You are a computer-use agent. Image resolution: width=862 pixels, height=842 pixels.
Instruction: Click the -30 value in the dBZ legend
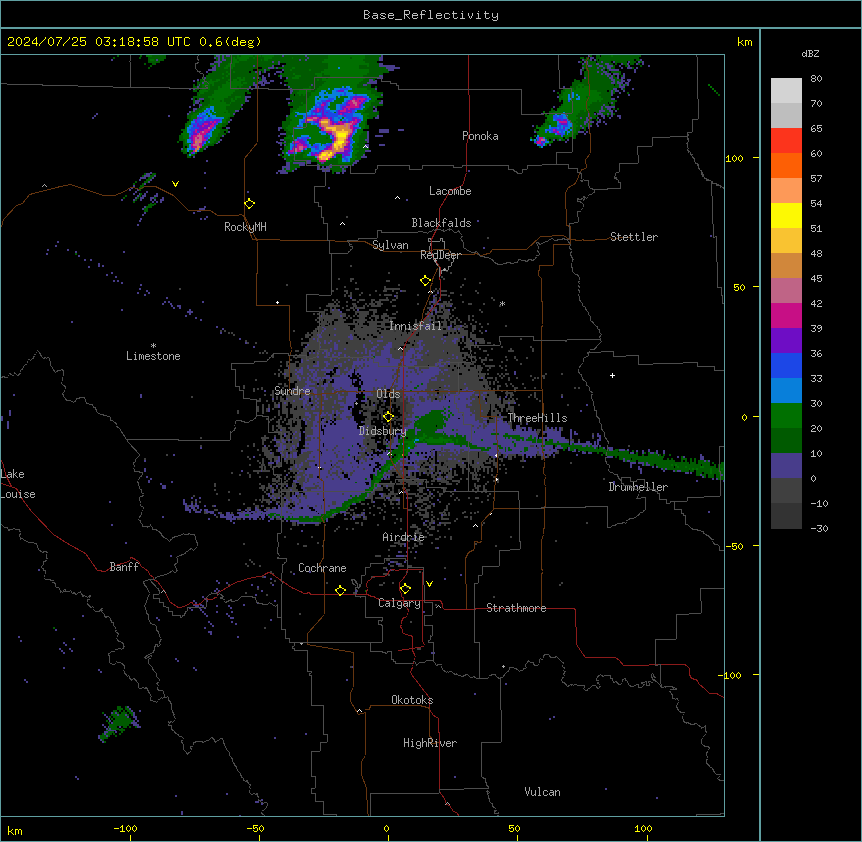click(x=819, y=528)
